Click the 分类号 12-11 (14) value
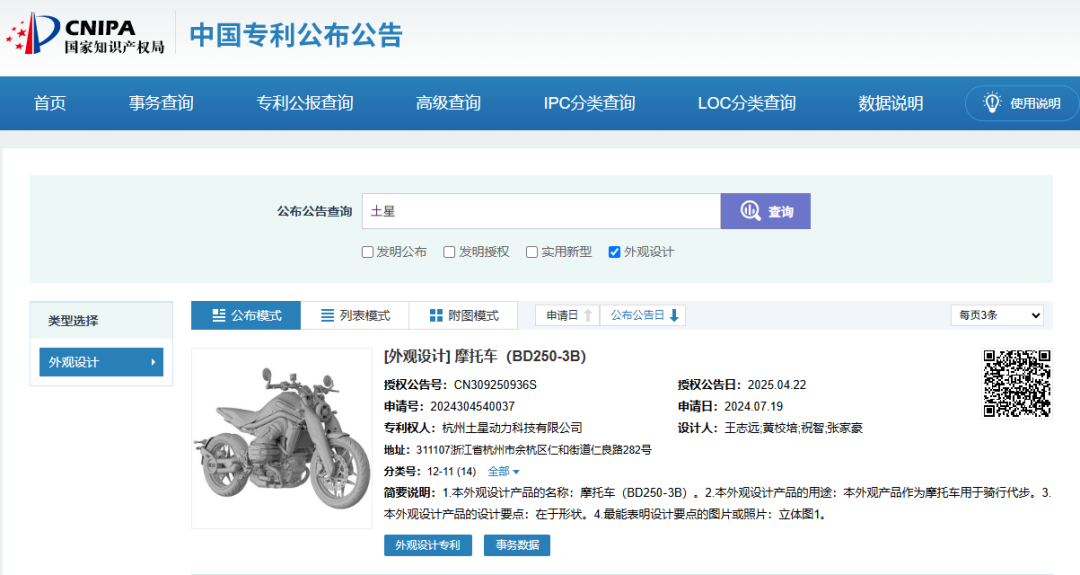This screenshot has width=1080, height=575. point(452,472)
